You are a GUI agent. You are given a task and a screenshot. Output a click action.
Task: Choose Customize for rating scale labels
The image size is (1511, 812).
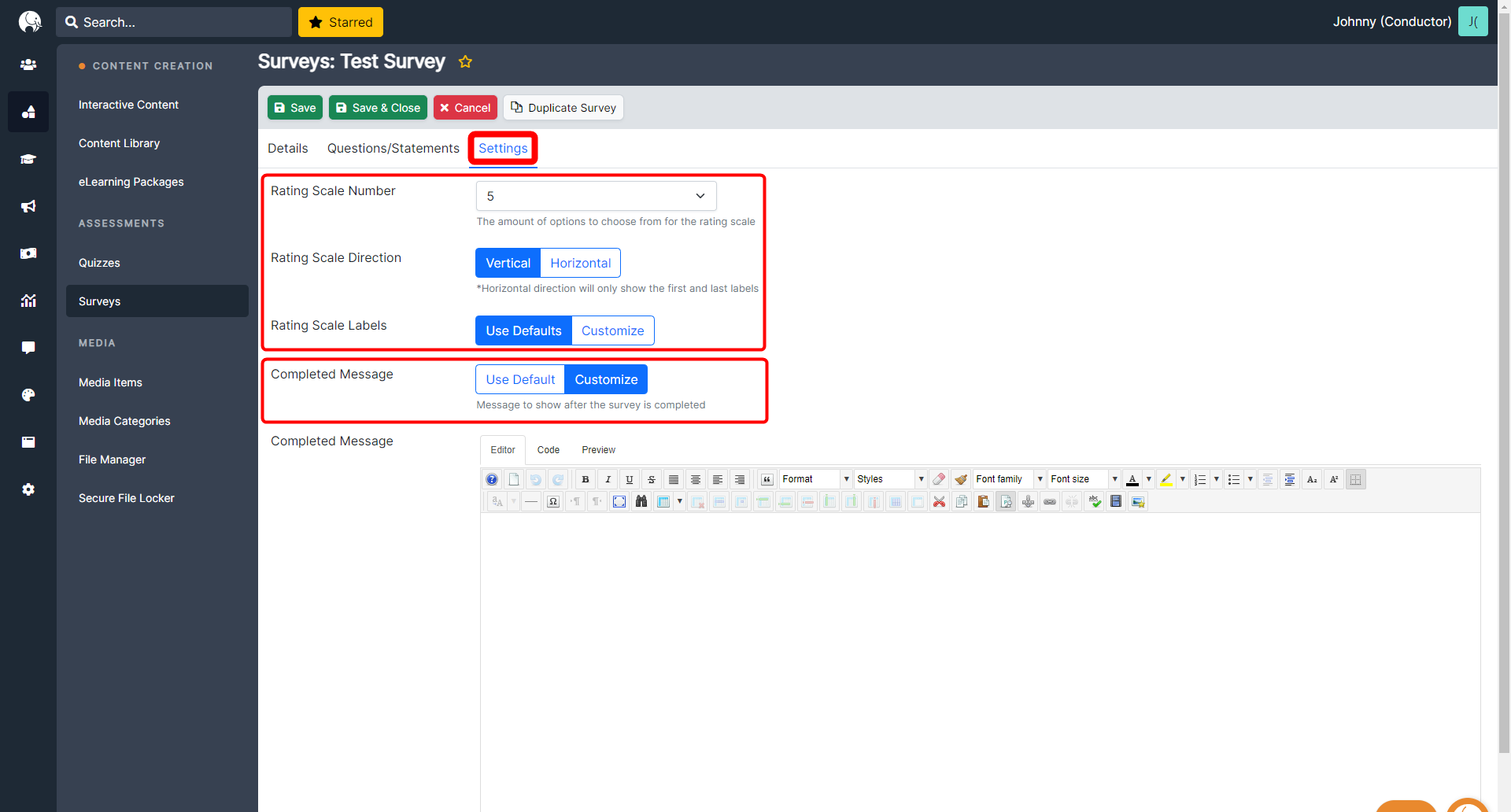point(612,330)
